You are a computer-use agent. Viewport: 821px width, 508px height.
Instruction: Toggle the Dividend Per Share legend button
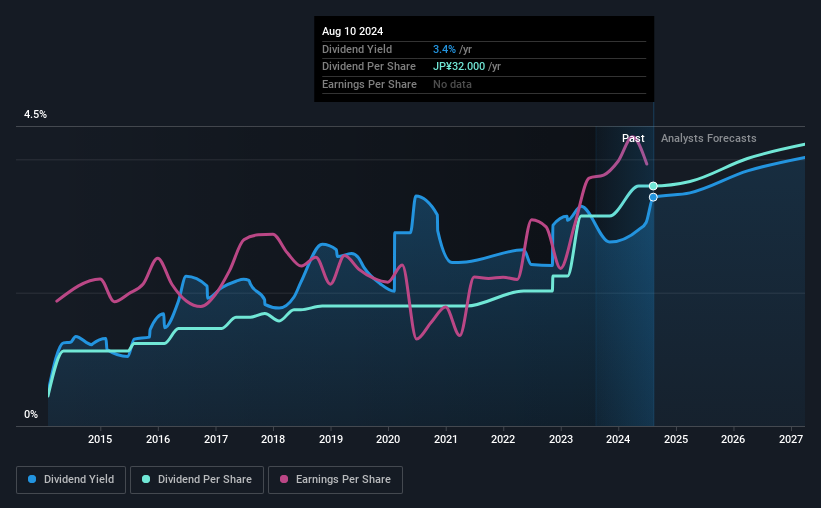[x=196, y=480]
